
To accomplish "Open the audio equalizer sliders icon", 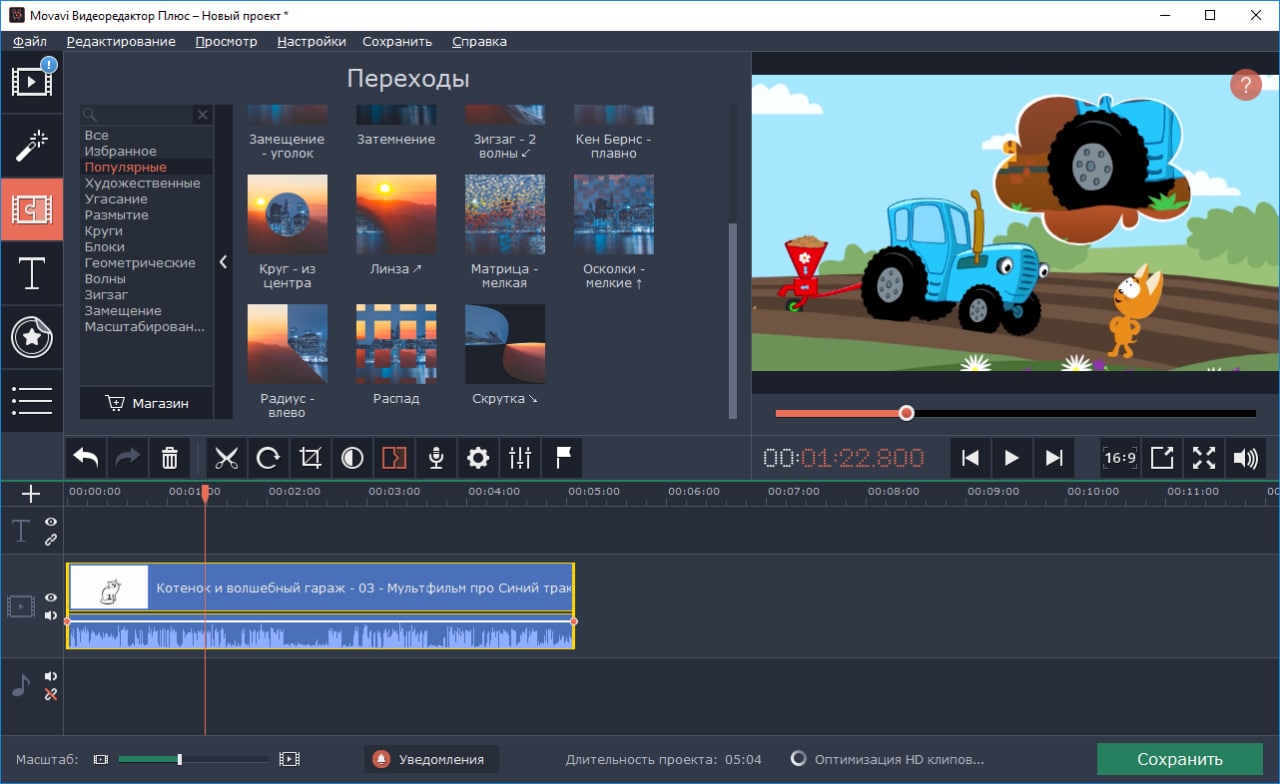I will (520, 459).
